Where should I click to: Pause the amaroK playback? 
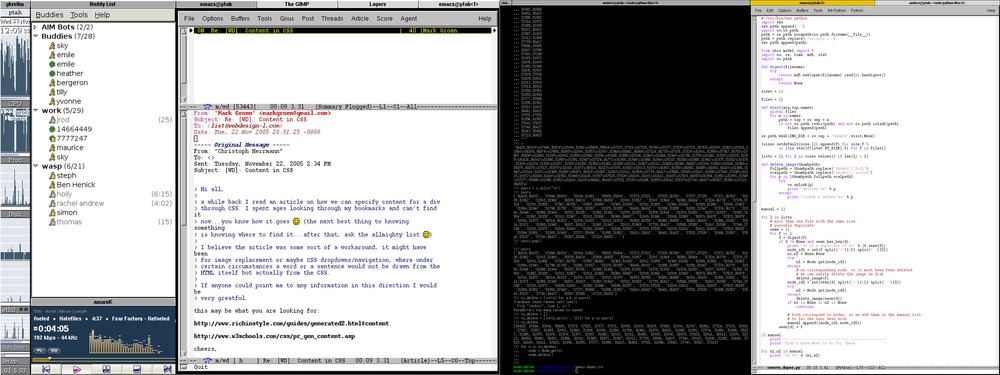click(x=107, y=369)
